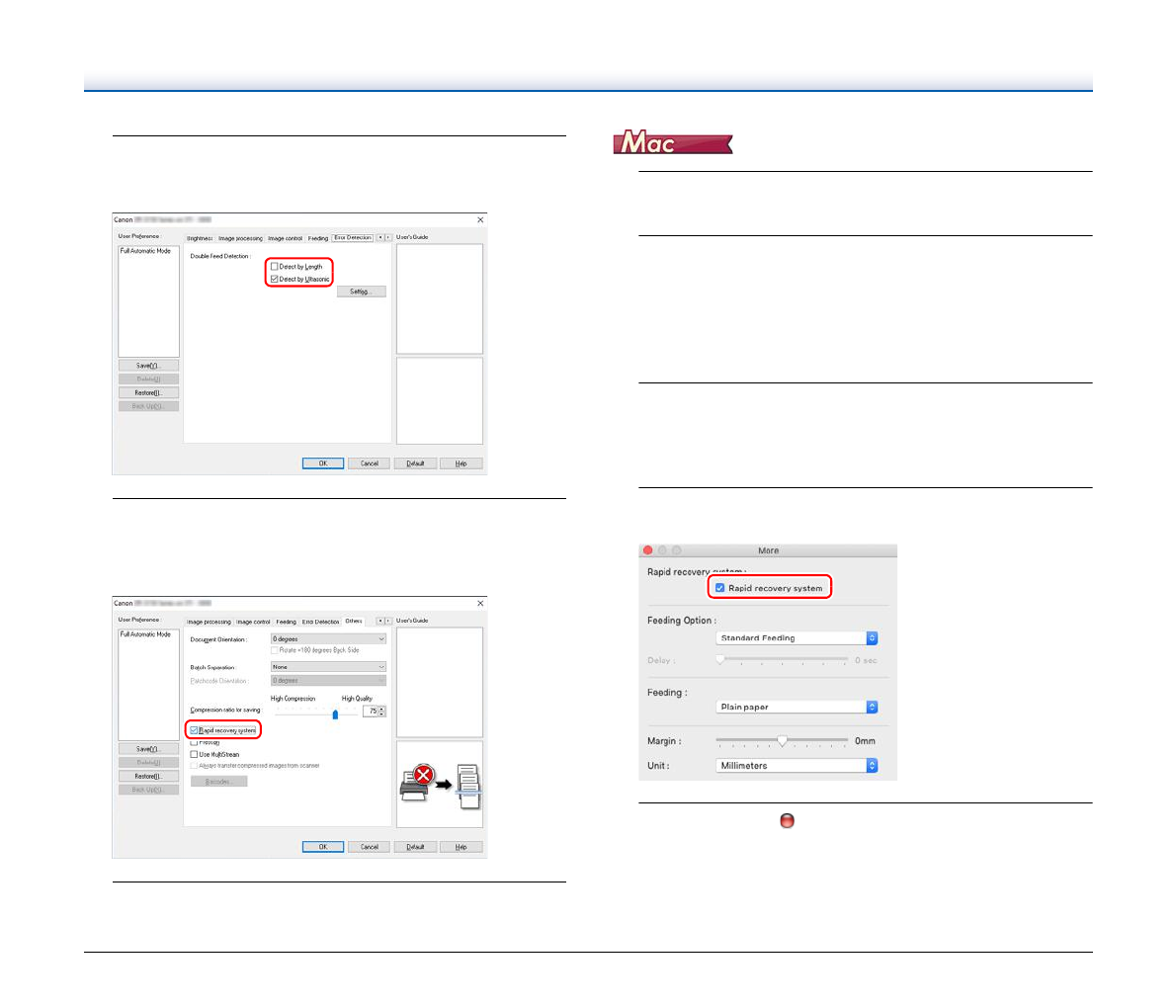Click the red circle icon below the More dialog
This screenshot has height=1008, width=1176.
[788, 821]
